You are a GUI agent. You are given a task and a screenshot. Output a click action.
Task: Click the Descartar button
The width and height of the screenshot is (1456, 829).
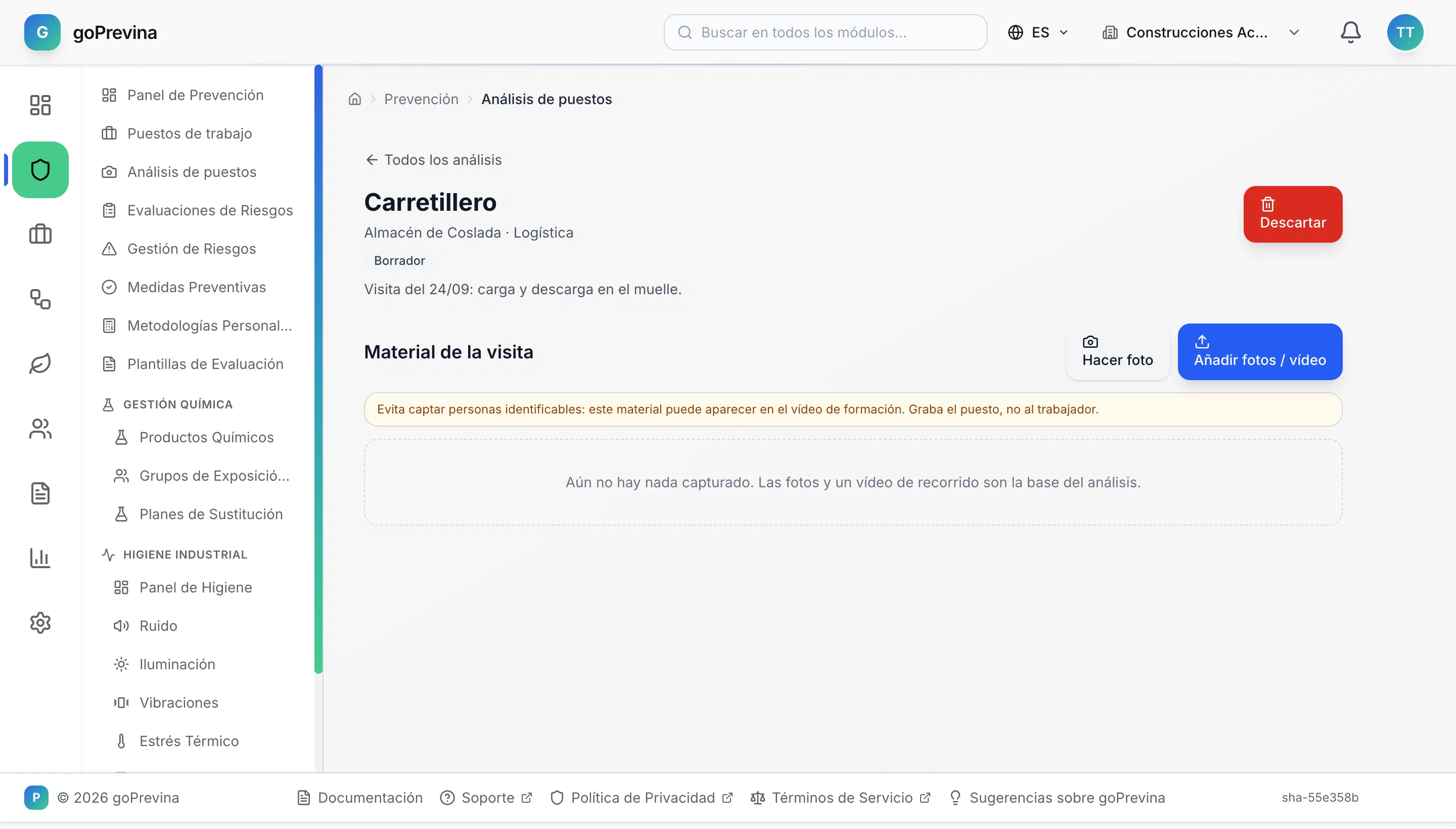pos(1293,214)
